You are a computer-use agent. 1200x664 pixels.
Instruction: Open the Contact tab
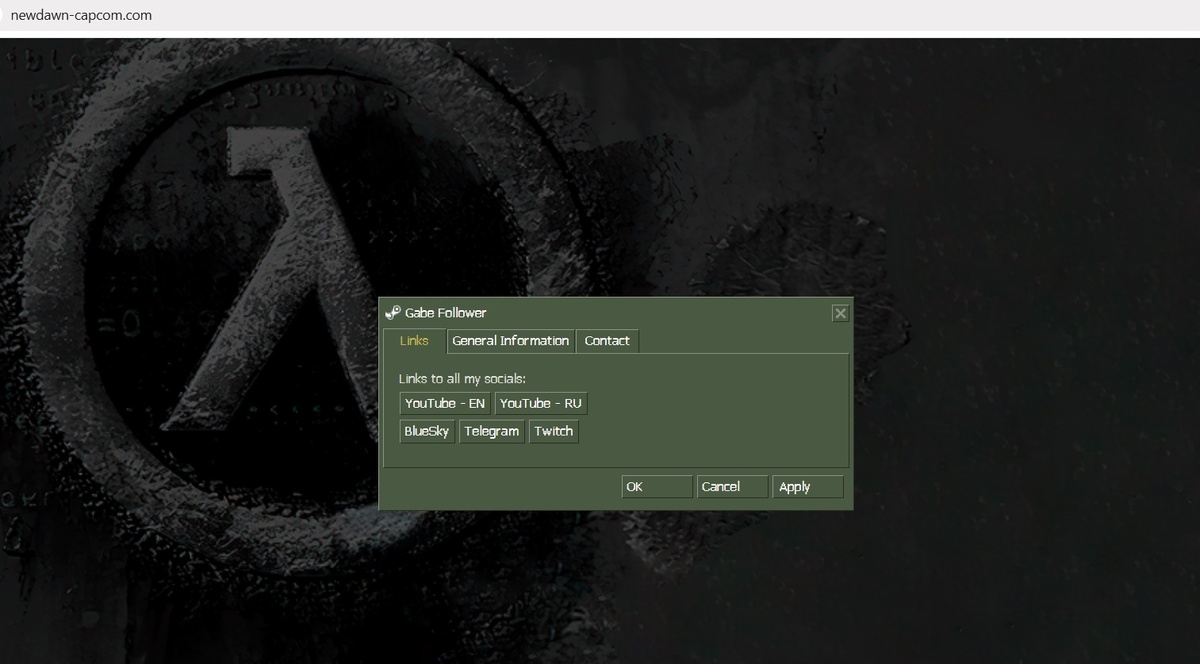pyautogui.click(x=607, y=341)
